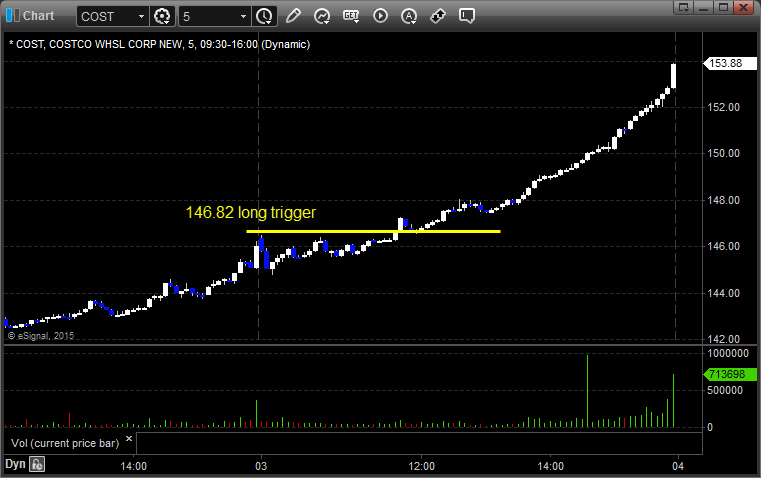Click the 04 date label on time axis
Screen dimensions: 761x478
pyautogui.click(x=678, y=466)
